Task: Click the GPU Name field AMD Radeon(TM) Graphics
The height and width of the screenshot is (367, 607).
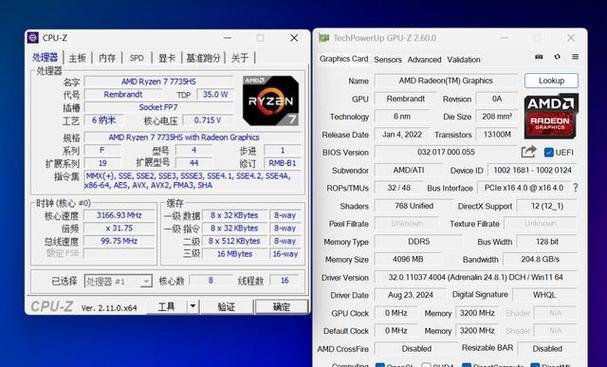Action: tap(446, 81)
